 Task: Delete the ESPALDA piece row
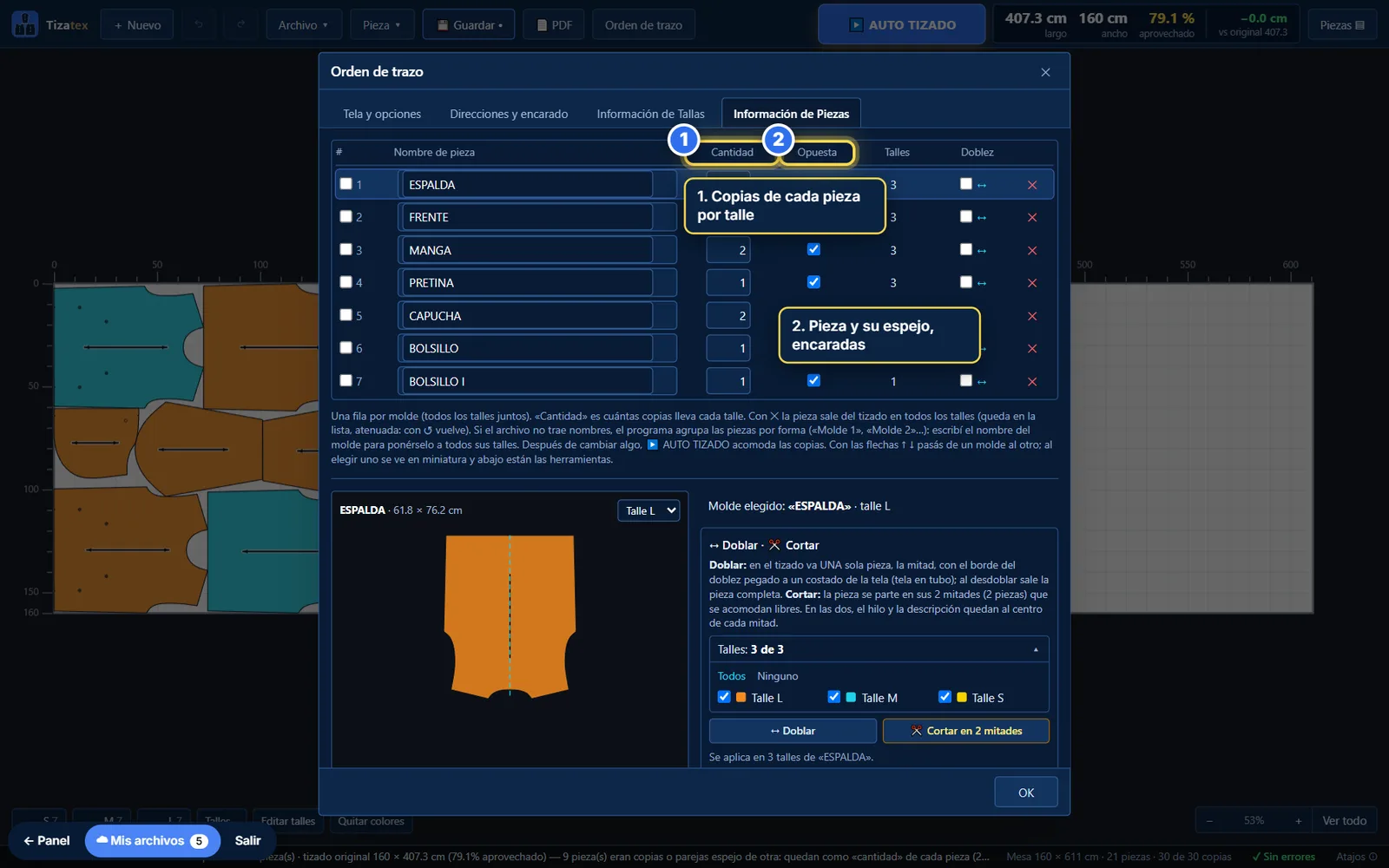pyautogui.click(x=1032, y=185)
